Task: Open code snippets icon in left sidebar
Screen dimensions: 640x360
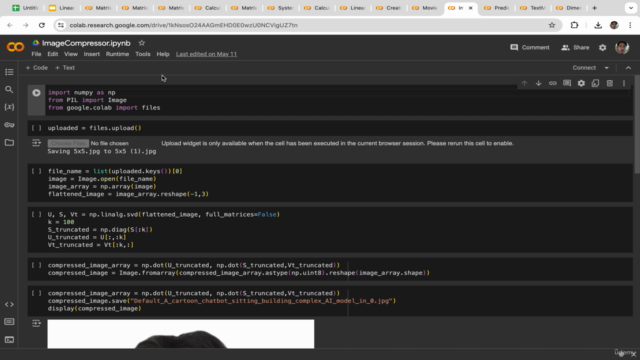Action: tap(9, 304)
